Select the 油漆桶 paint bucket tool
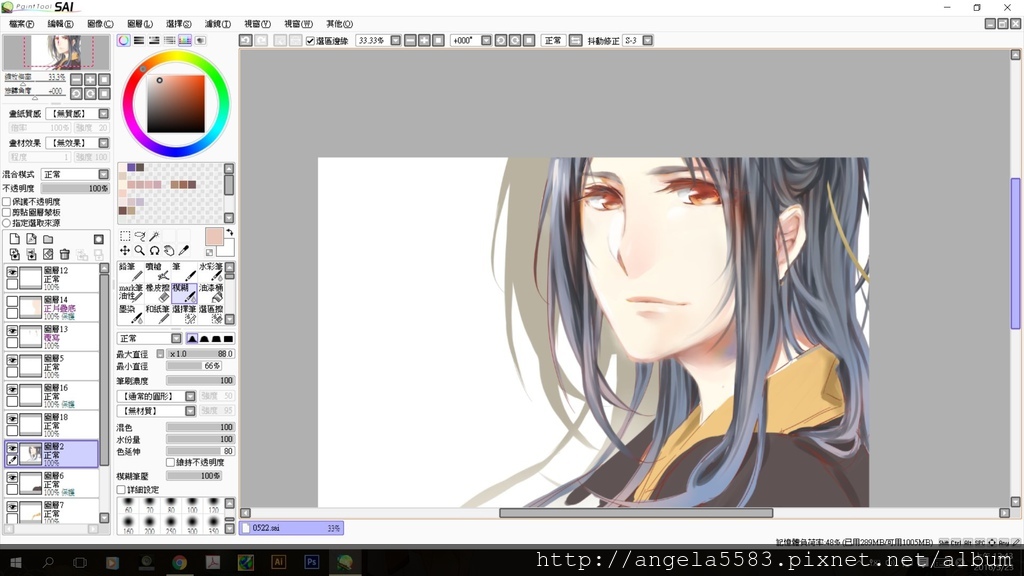This screenshot has height=576, width=1024. (211, 292)
